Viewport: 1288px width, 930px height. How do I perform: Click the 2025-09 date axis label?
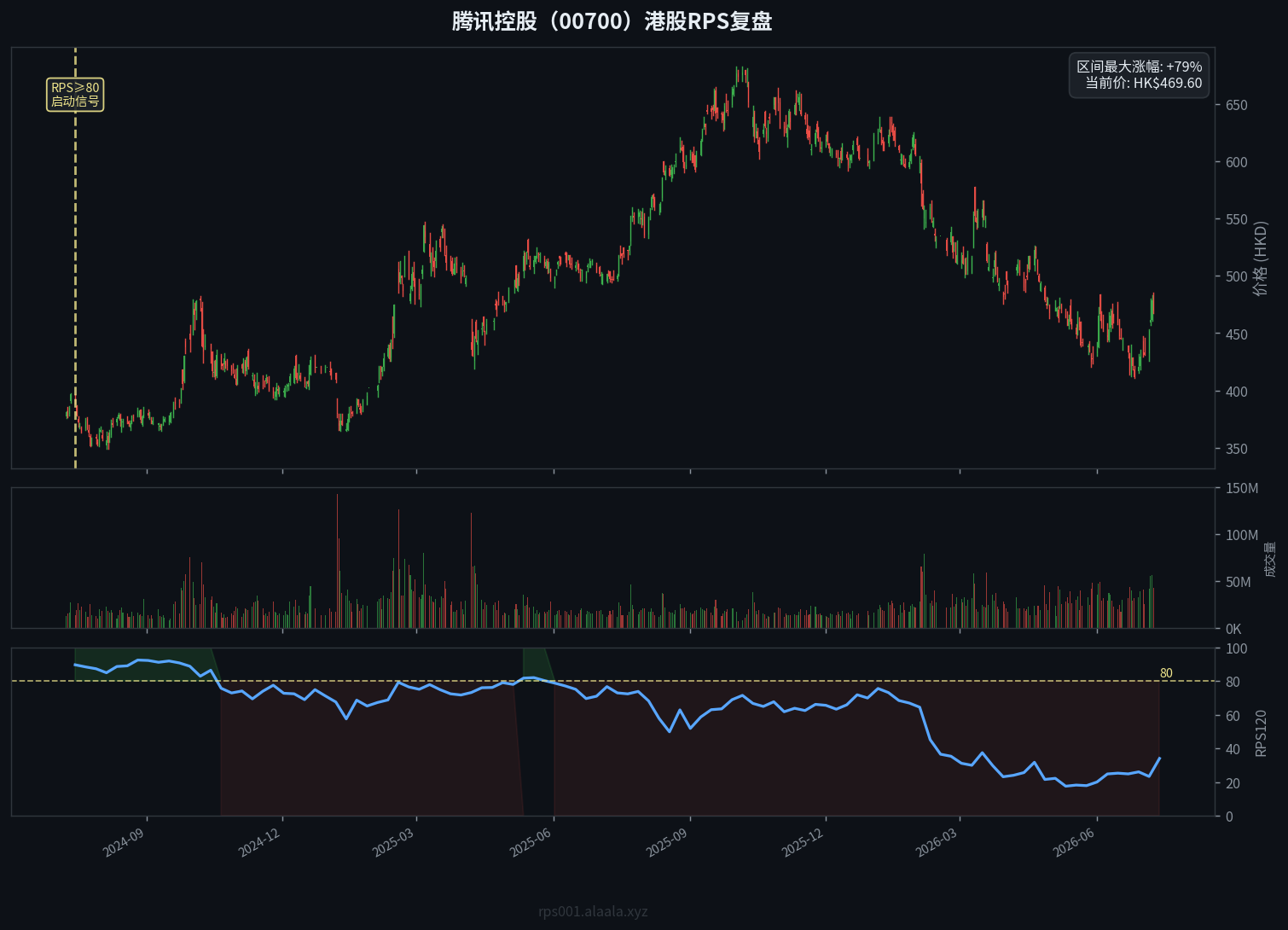(666, 842)
